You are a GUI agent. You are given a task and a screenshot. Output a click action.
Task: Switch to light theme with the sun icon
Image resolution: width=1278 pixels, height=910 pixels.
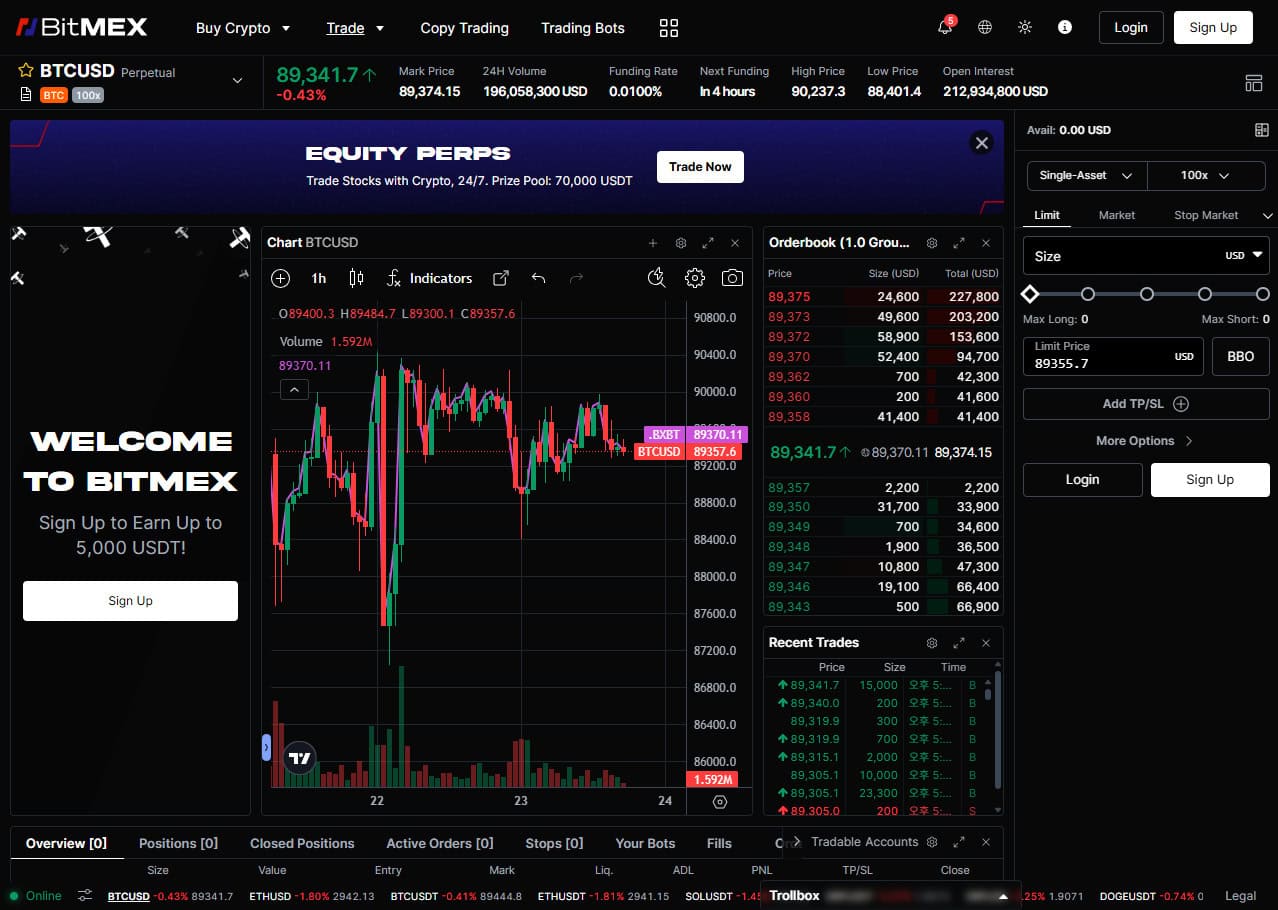click(1024, 27)
